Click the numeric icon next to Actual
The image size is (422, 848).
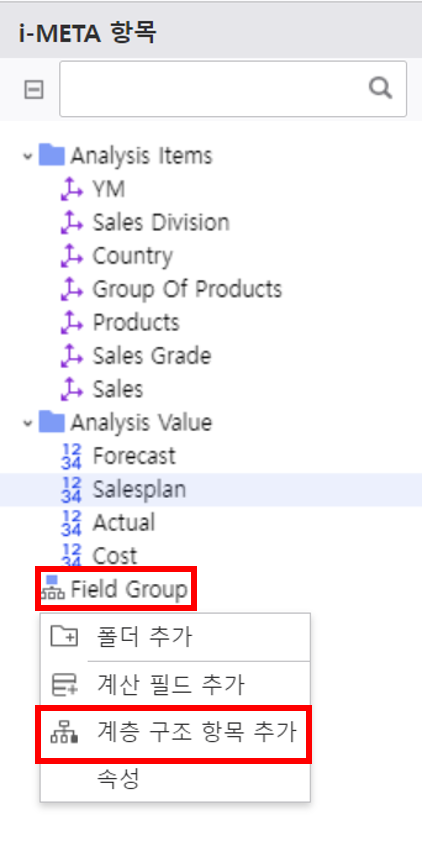pos(71,523)
